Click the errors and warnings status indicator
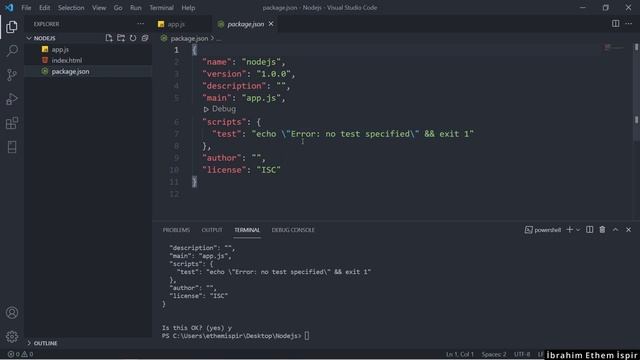 20,354
